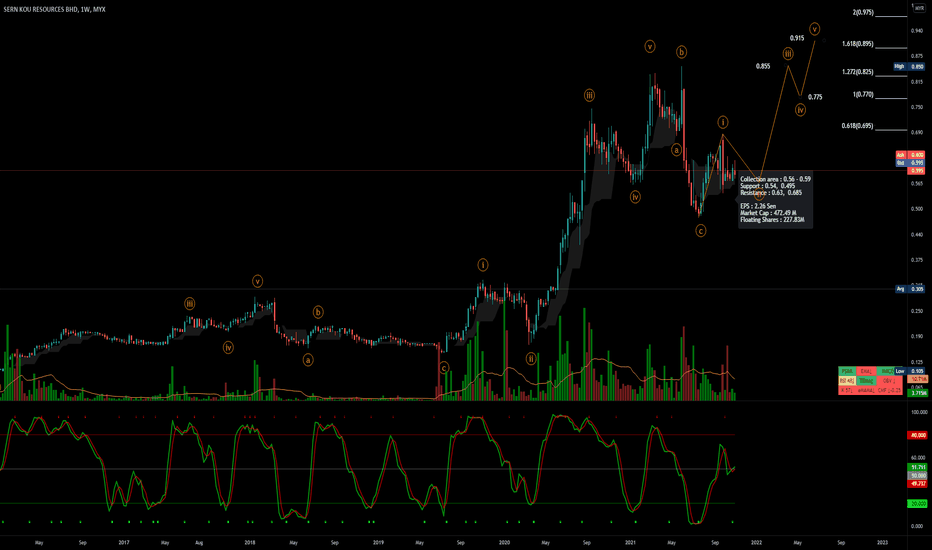Click 2023 on the time axis
This screenshot has width=932, height=550.
tap(883, 542)
